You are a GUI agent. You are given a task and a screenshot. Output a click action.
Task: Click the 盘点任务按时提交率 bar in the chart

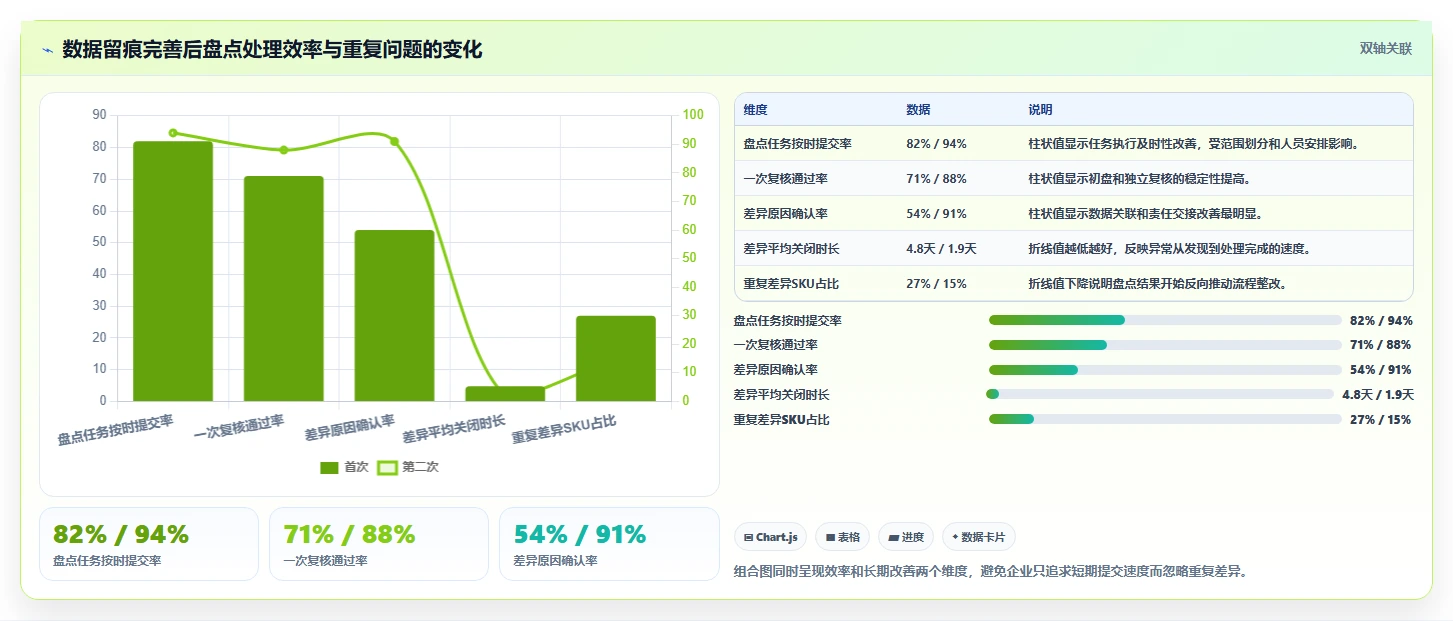point(173,271)
